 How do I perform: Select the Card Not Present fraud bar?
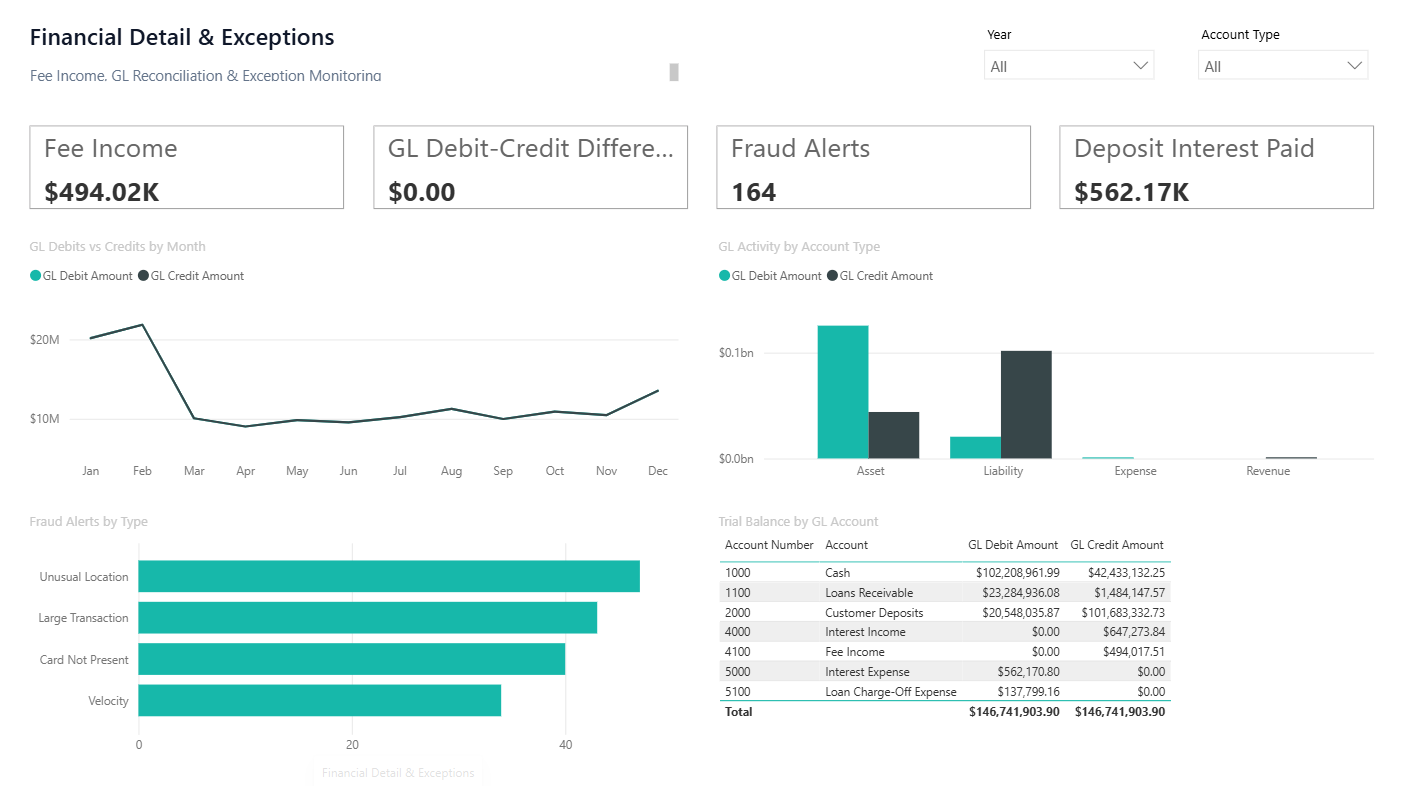[x=352, y=659]
